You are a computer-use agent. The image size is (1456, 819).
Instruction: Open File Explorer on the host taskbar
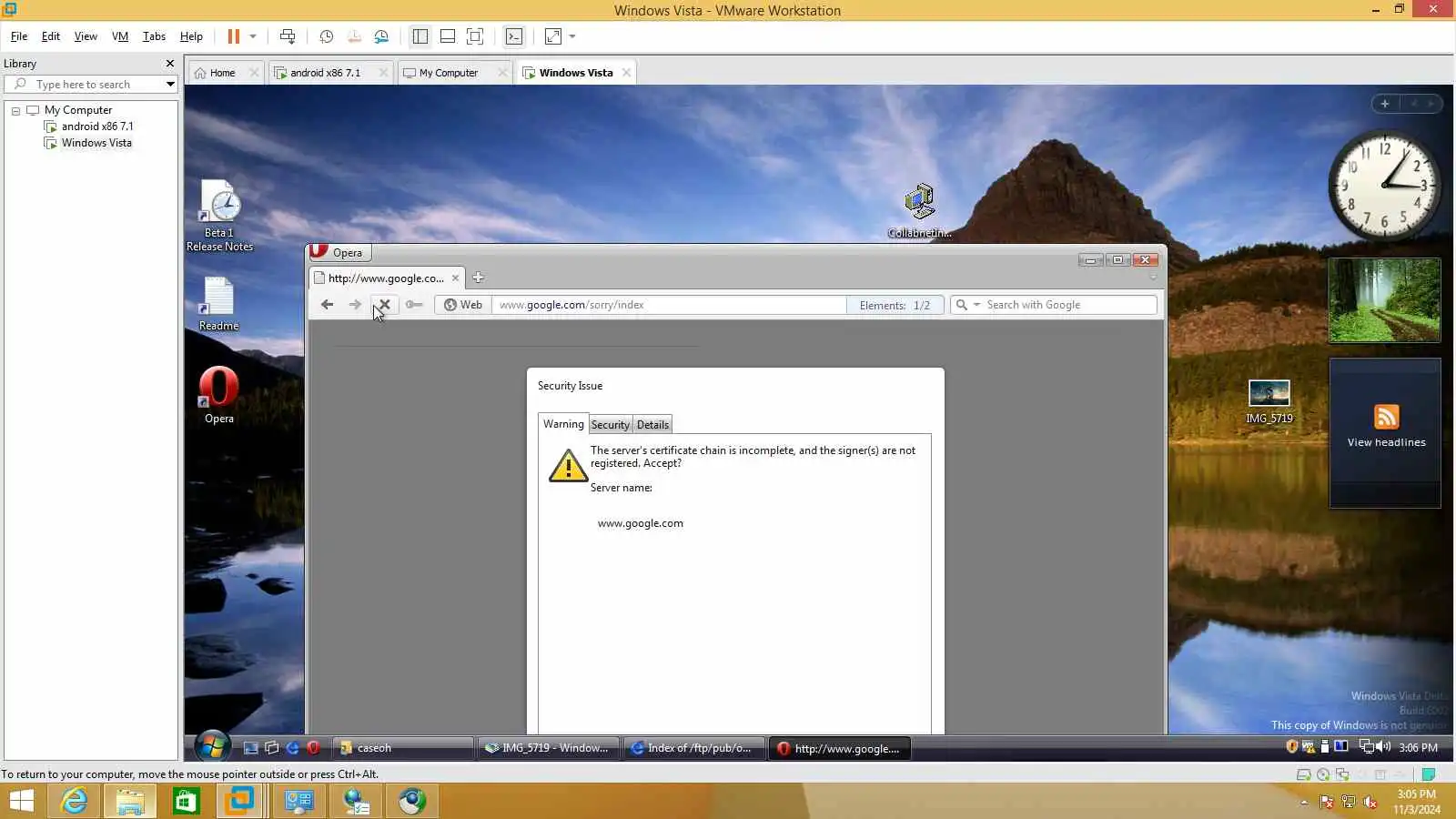click(x=130, y=801)
